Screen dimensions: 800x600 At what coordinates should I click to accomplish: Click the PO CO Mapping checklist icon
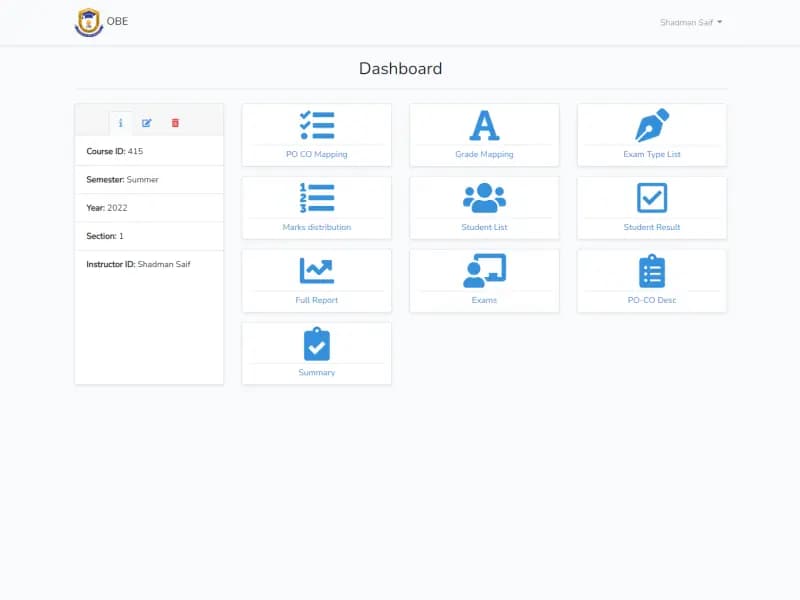click(x=316, y=126)
